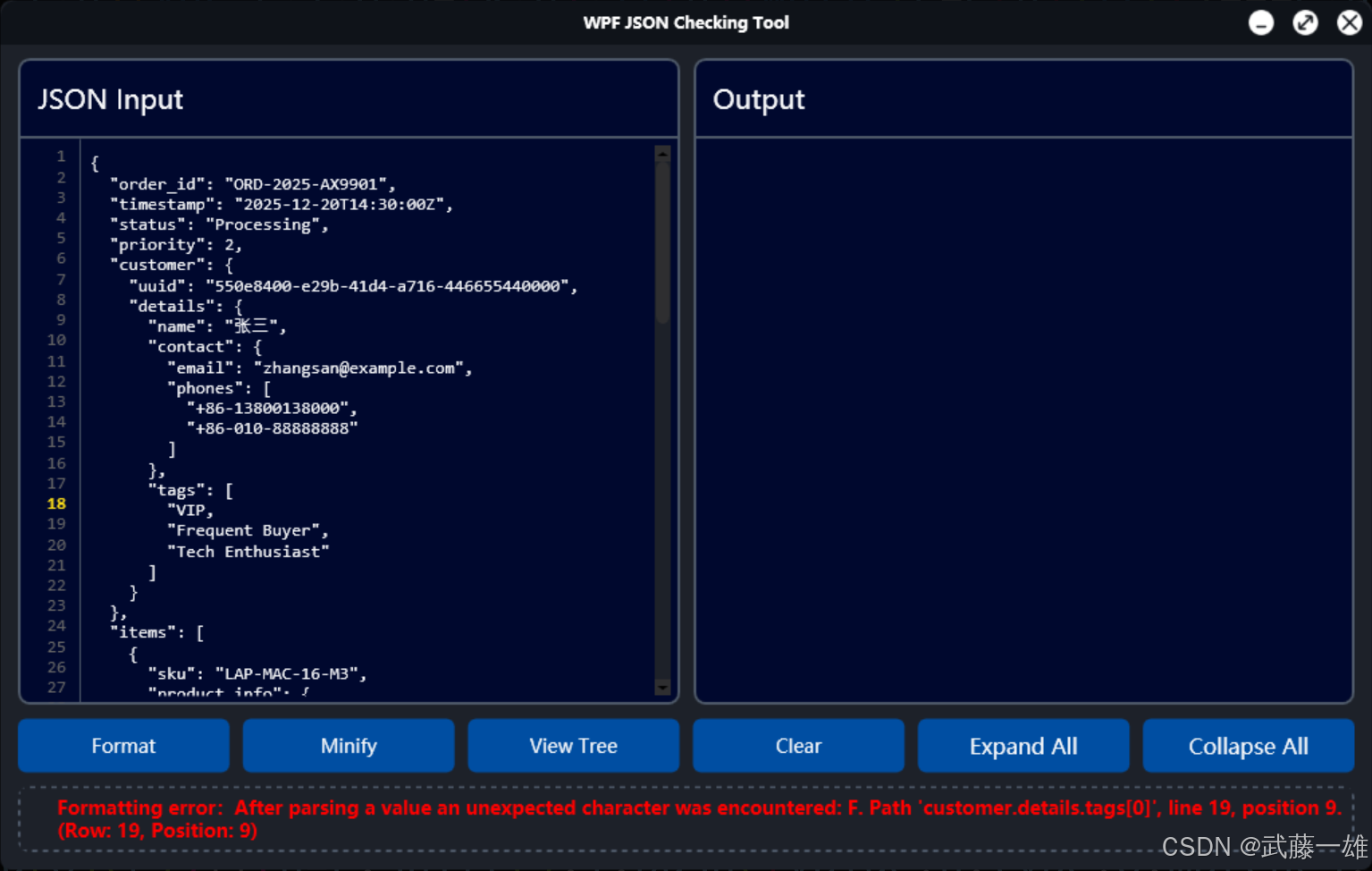Click the "priority": 2 line

(175, 245)
